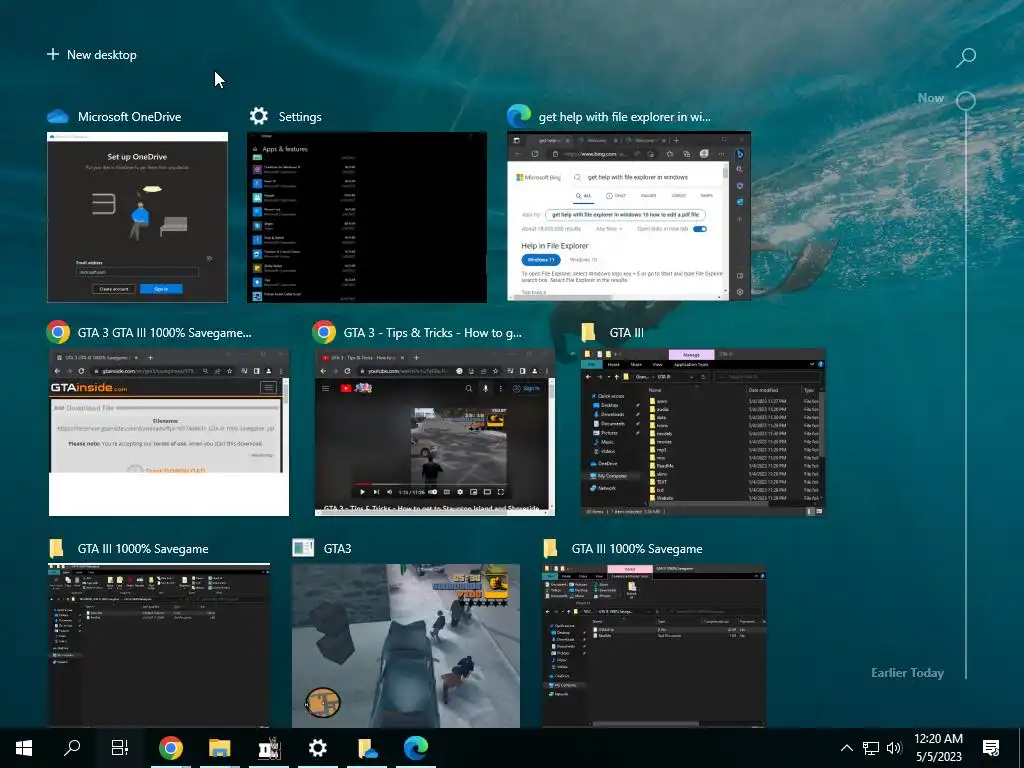Open the Action Center notifications icon
This screenshot has width=1024, height=768.
point(991,748)
